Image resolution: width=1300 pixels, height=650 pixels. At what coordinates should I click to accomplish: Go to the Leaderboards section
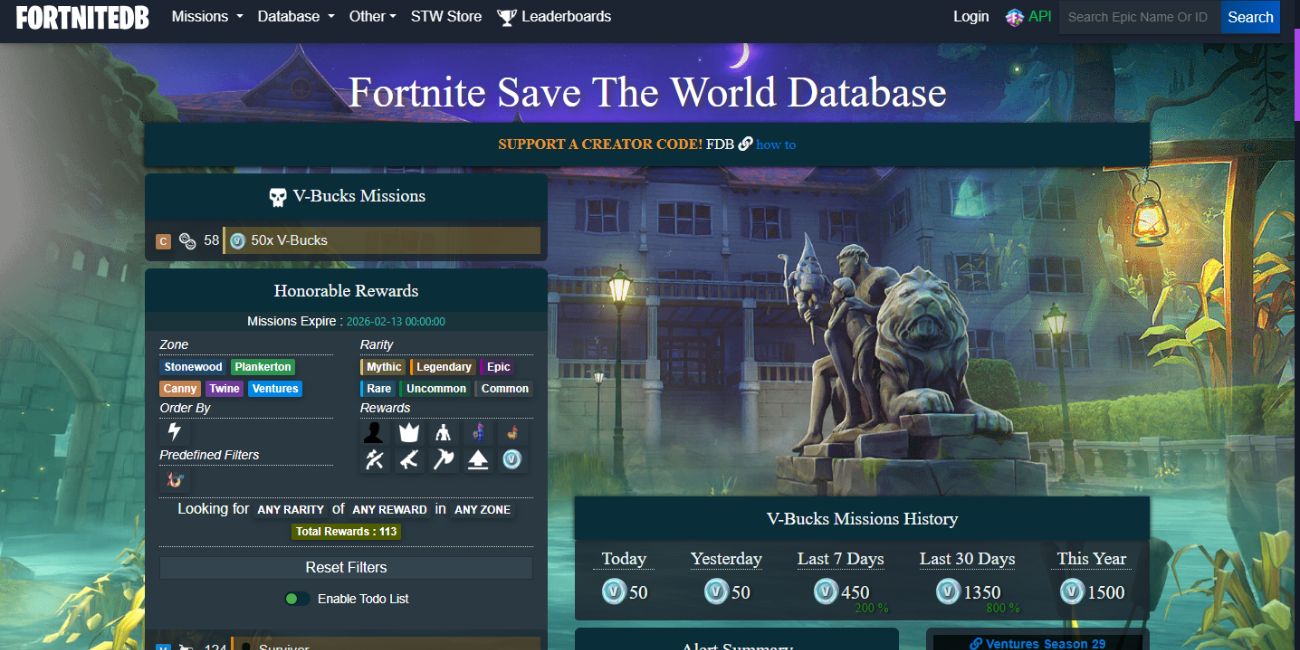click(563, 16)
